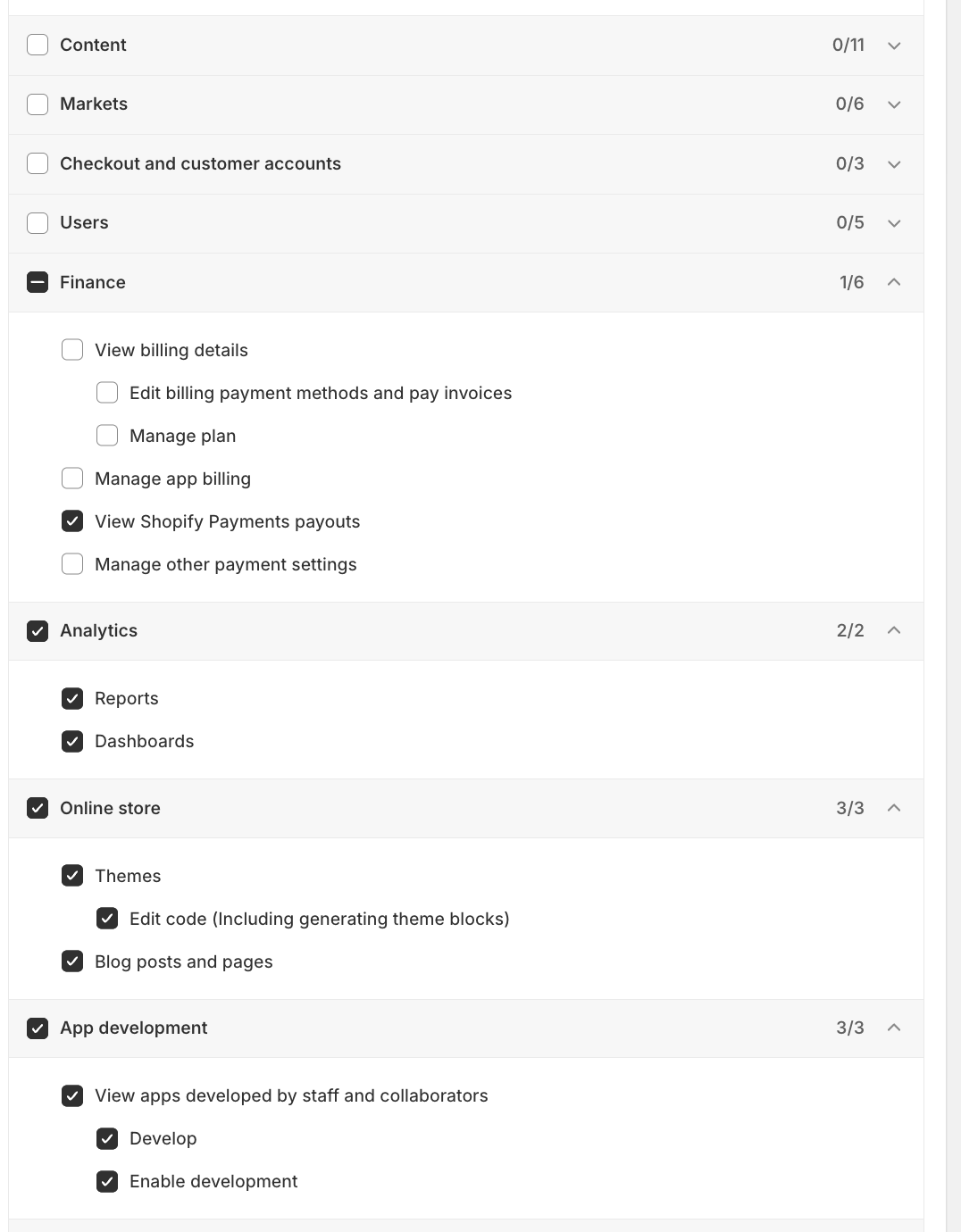
Task: Collapse the App development section
Action: pos(893,1028)
